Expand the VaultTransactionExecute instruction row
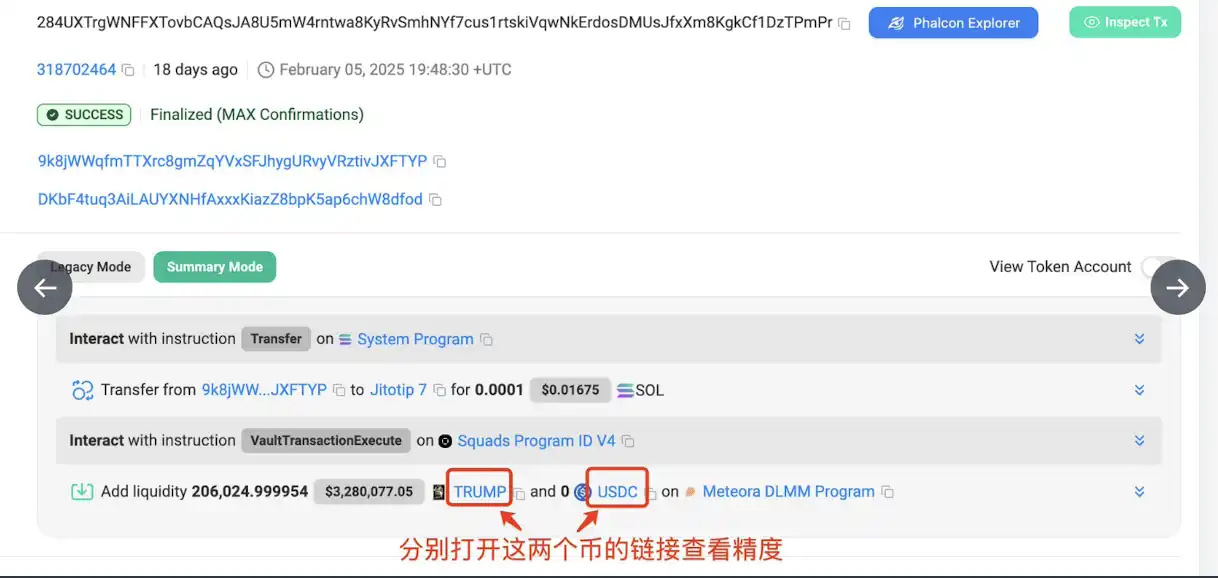Viewport: 1218px width, 578px height. click(x=1139, y=441)
